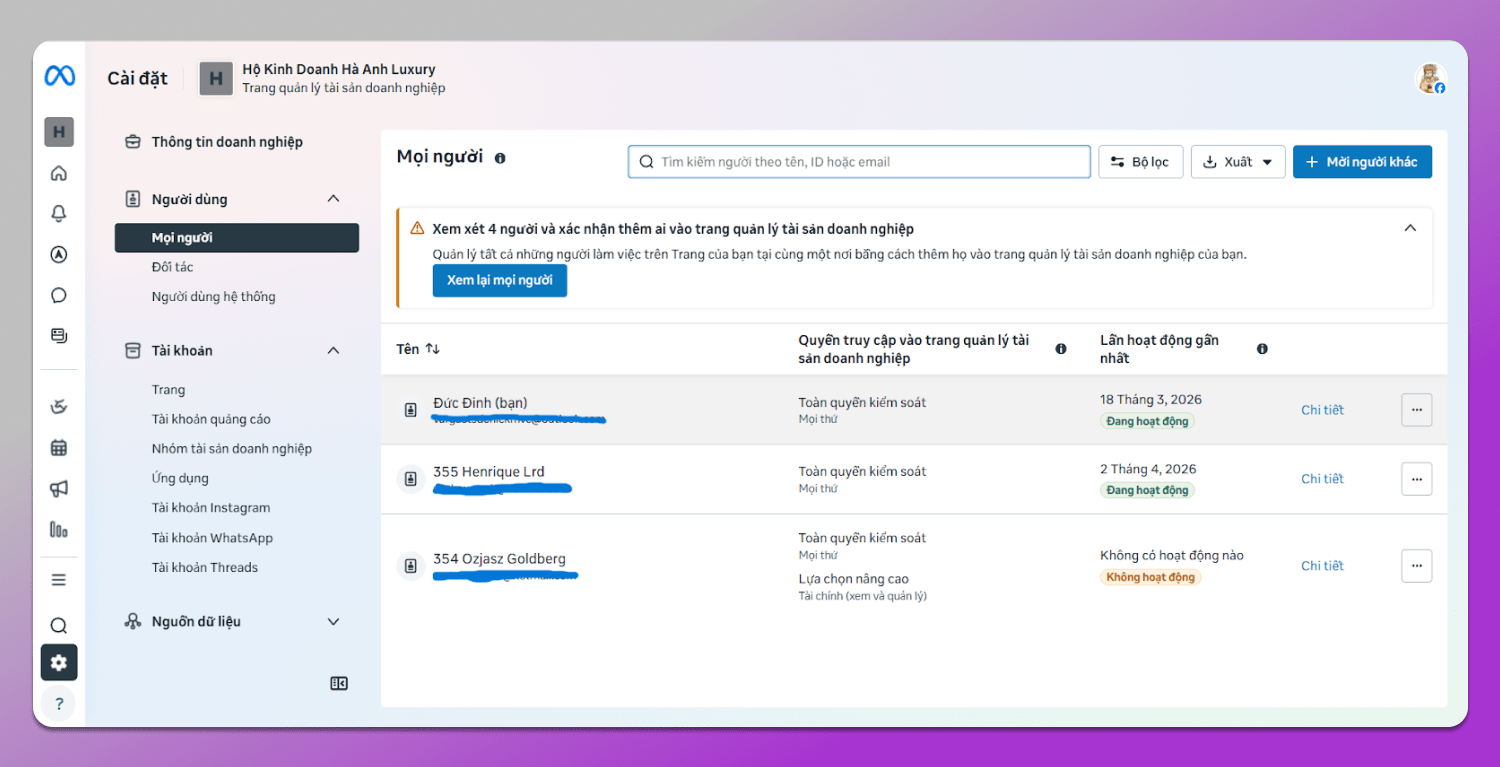
Task: Open Tài khoản quảng cáo menu item
Action: point(211,419)
